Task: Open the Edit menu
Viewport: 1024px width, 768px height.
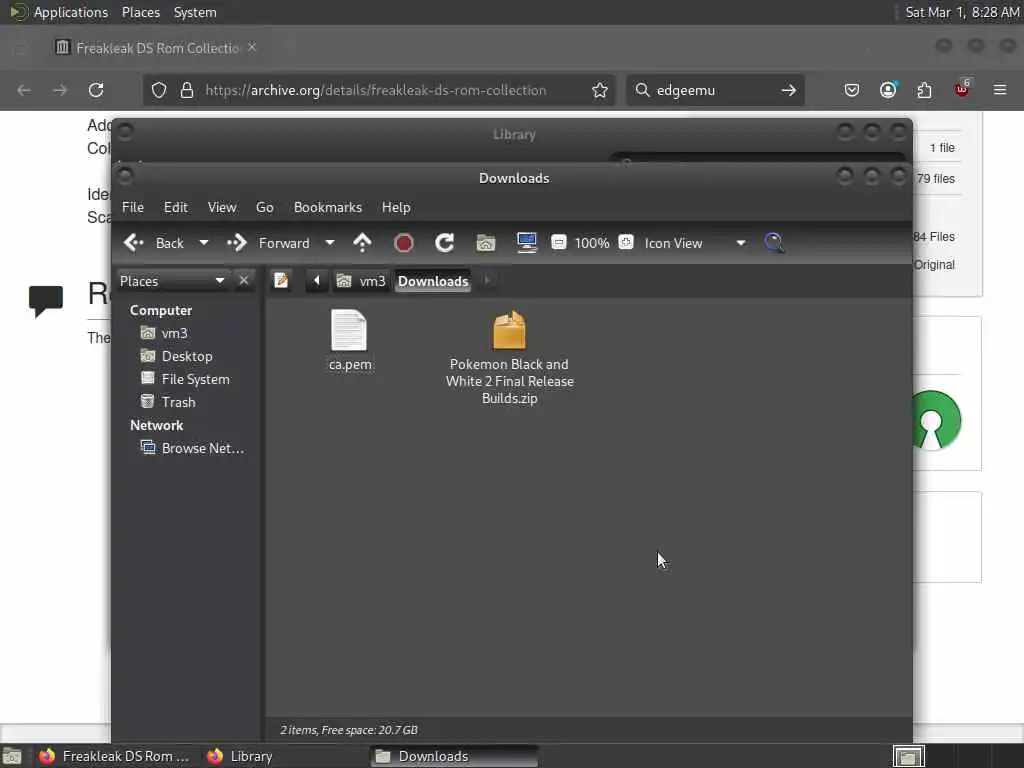Action: 176,207
